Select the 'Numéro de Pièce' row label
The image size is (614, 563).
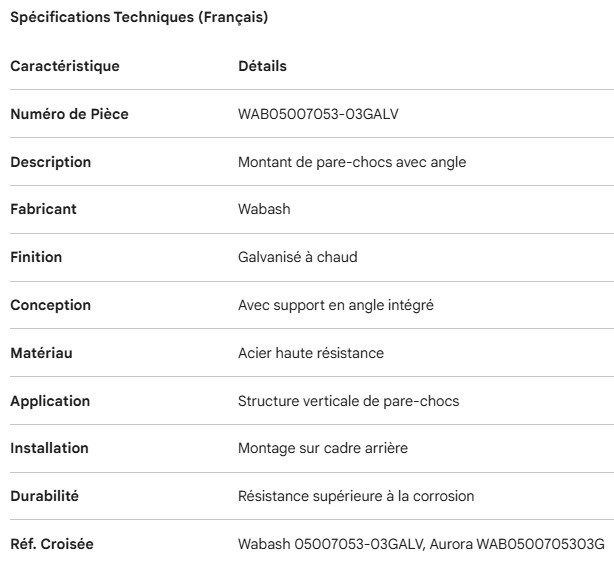click(x=69, y=114)
